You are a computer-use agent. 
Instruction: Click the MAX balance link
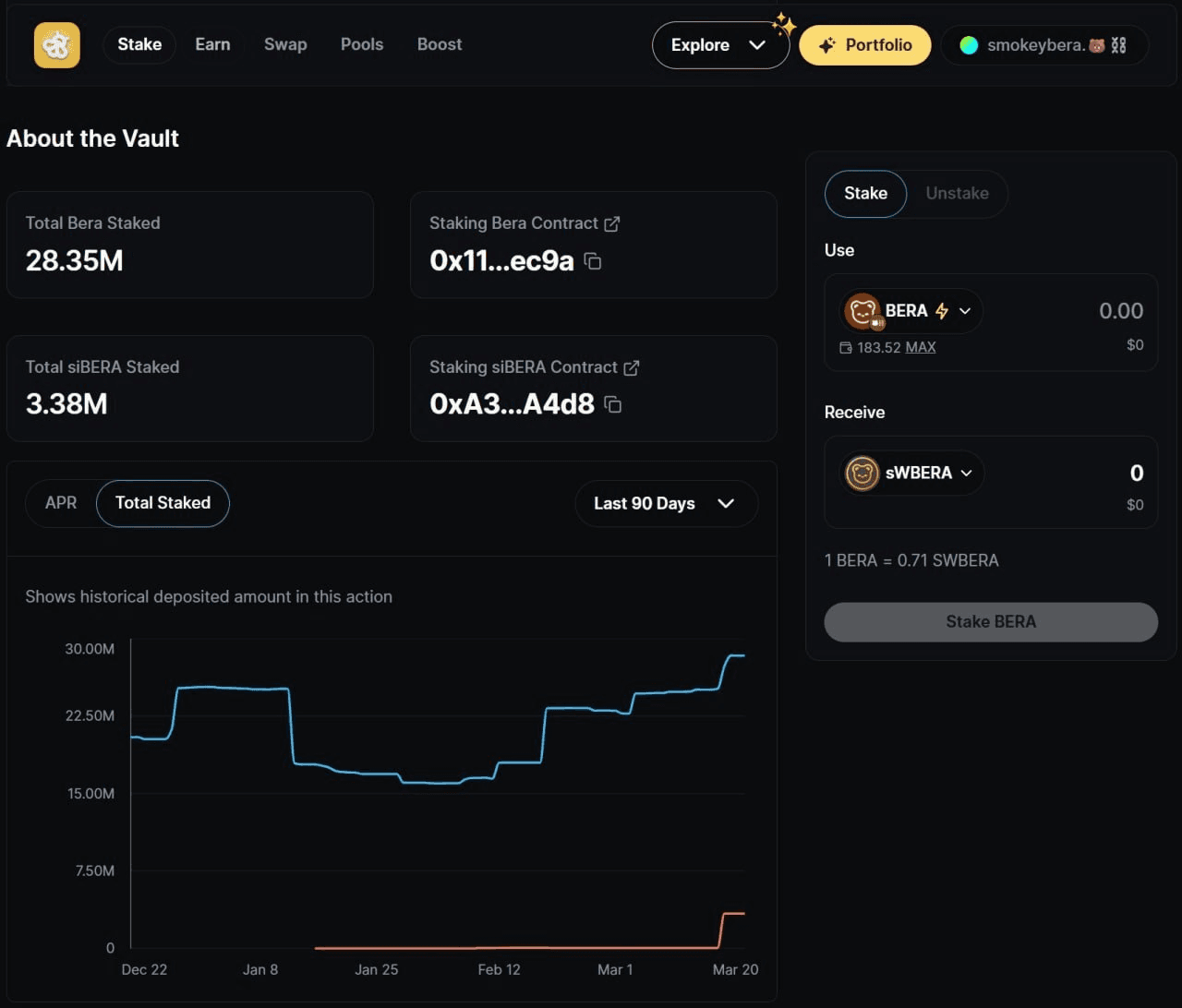[920, 348]
